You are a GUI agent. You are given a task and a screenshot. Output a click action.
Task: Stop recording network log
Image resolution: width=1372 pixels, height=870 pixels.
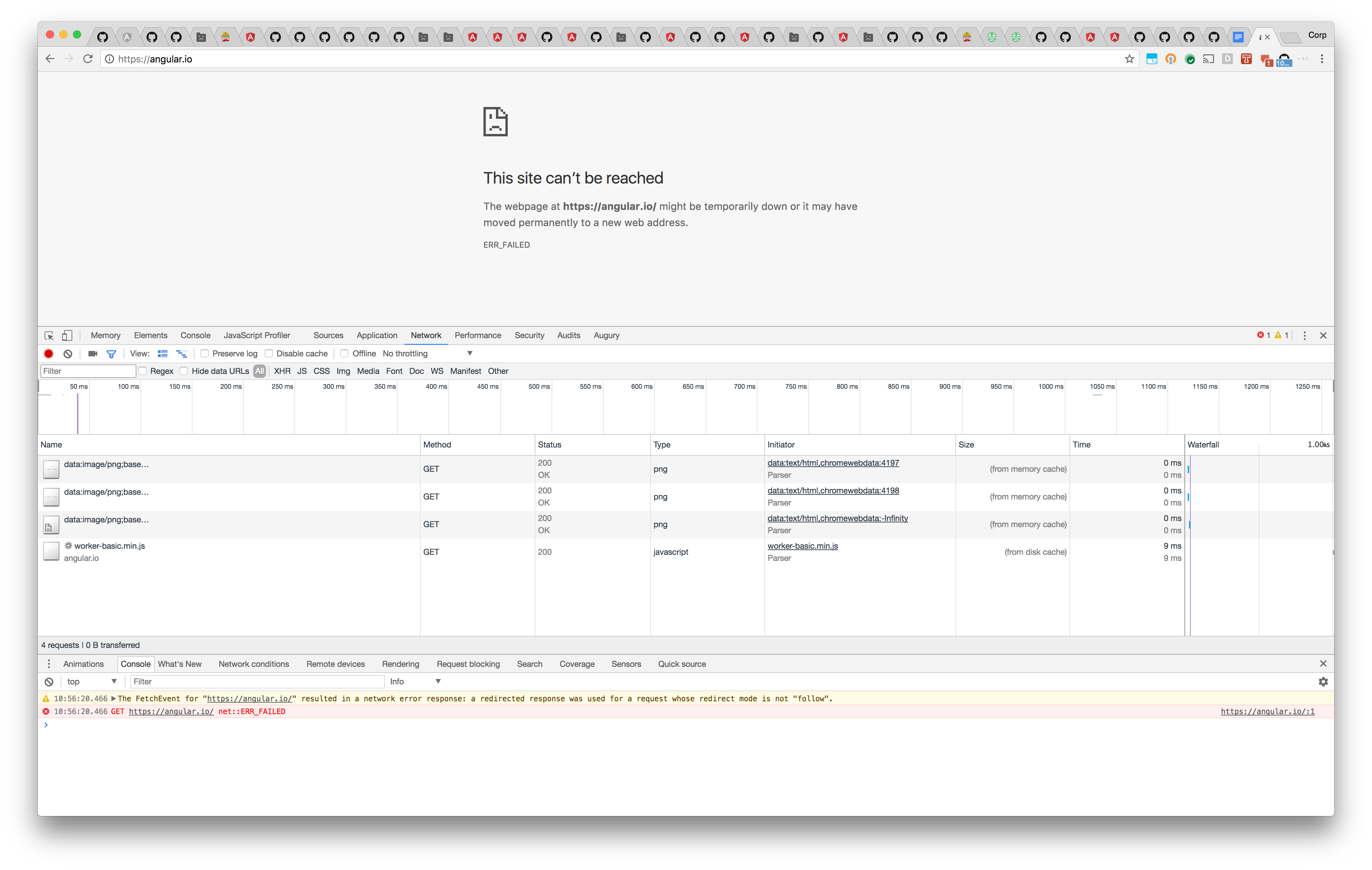[48, 354]
